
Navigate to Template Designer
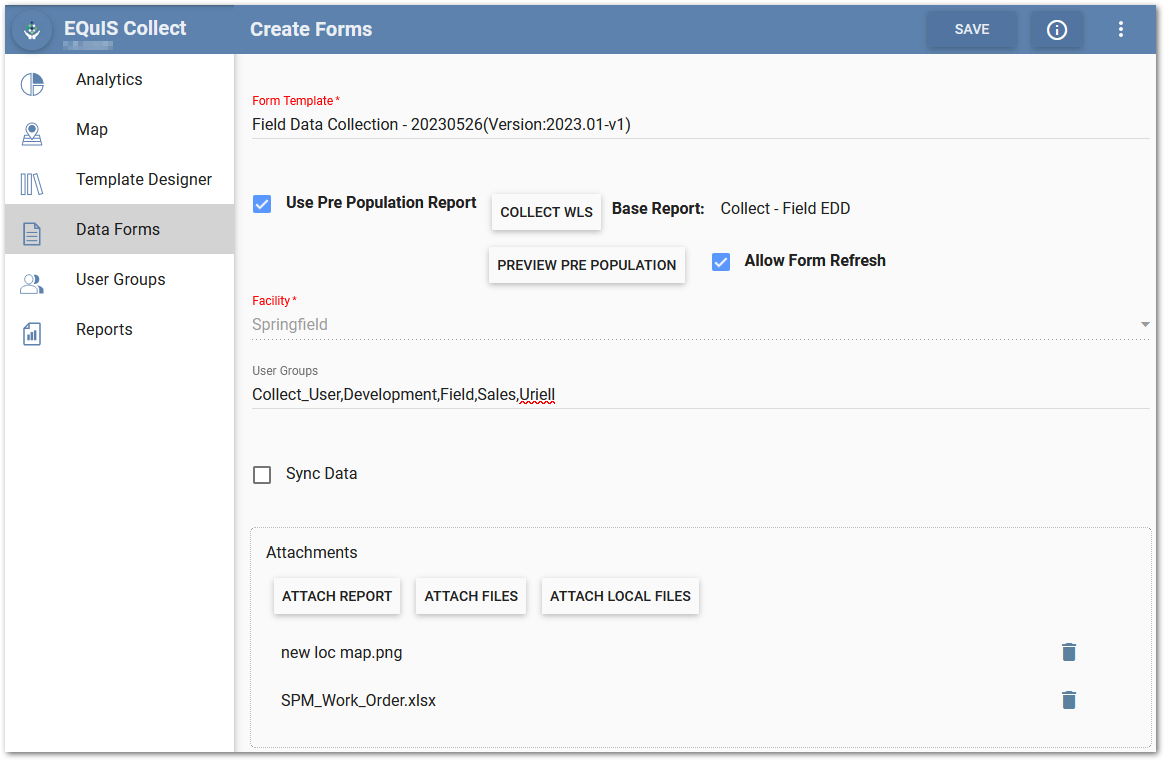(144, 179)
